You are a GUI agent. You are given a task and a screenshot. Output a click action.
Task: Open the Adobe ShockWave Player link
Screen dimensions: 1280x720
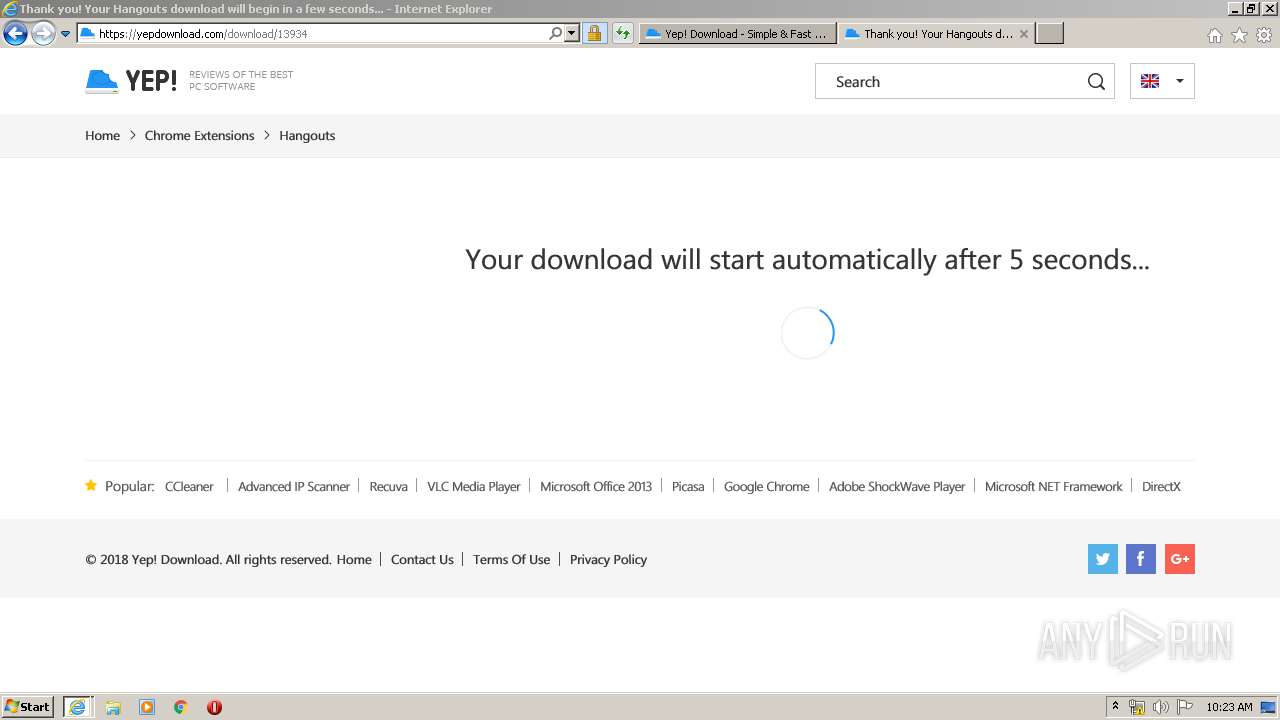coord(897,486)
